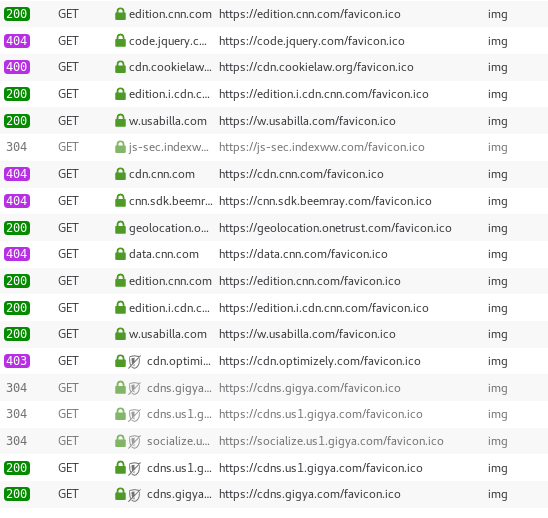Click the 403 status badge for cdn.optimizely
This screenshot has width=548, height=518.
coord(17,361)
